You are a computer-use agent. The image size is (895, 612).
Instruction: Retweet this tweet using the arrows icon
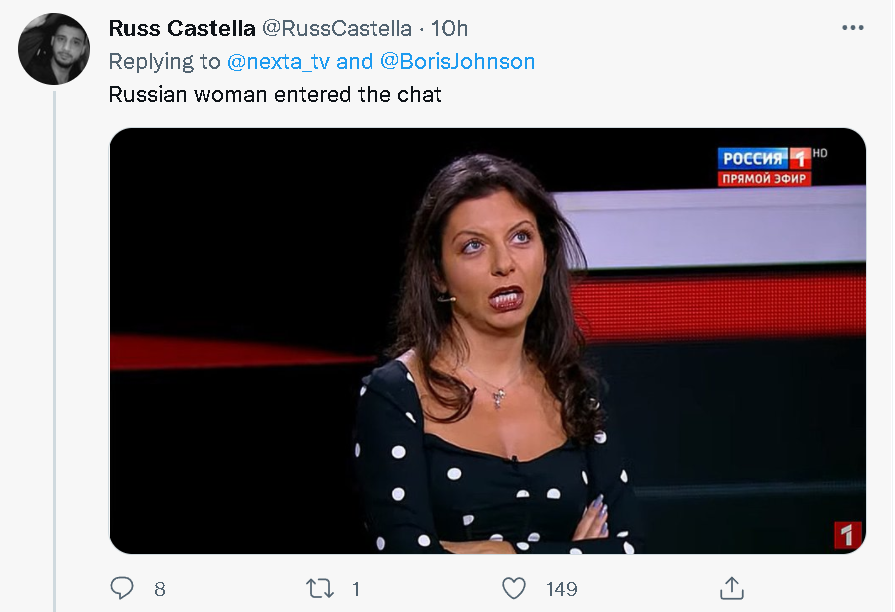click(319, 588)
